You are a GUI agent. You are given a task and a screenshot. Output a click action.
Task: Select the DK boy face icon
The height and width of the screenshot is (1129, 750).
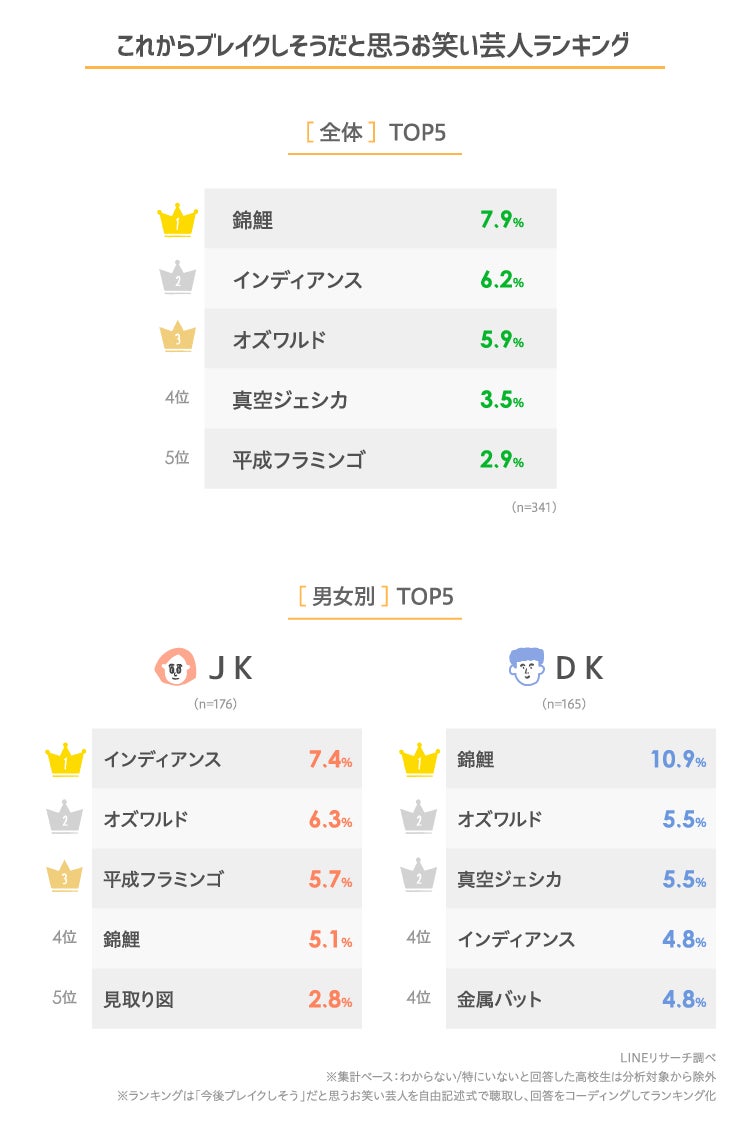[527, 667]
